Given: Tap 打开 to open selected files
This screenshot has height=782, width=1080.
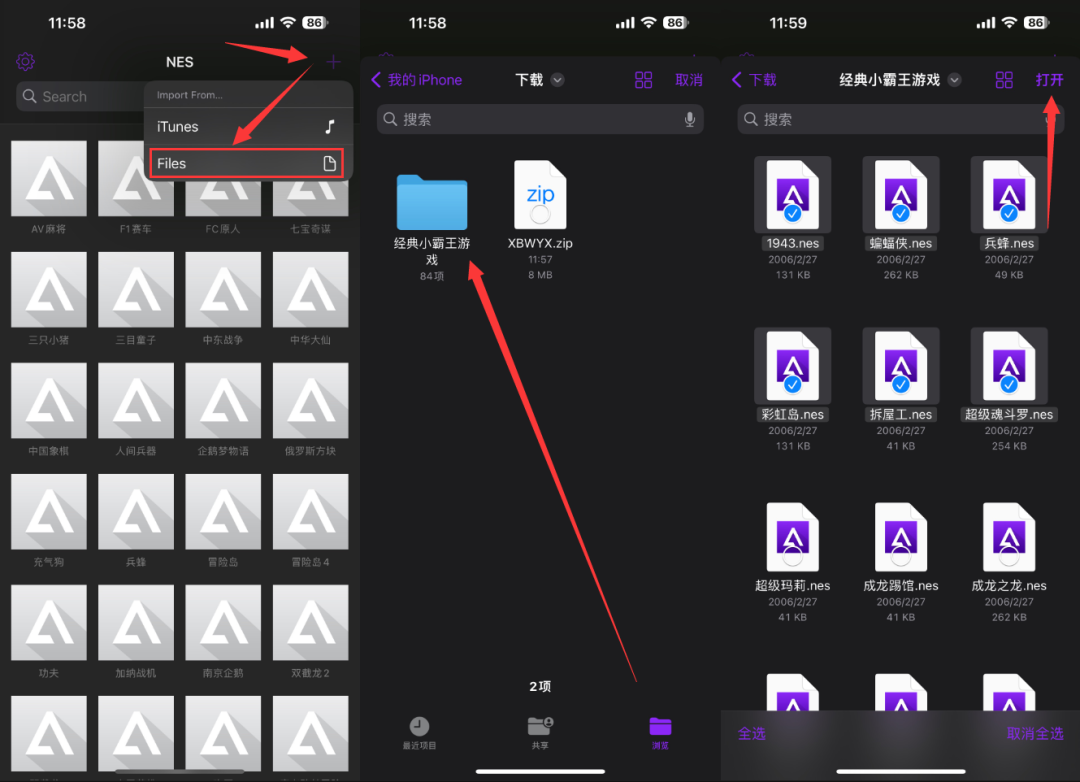Looking at the screenshot, I should point(1049,80).
